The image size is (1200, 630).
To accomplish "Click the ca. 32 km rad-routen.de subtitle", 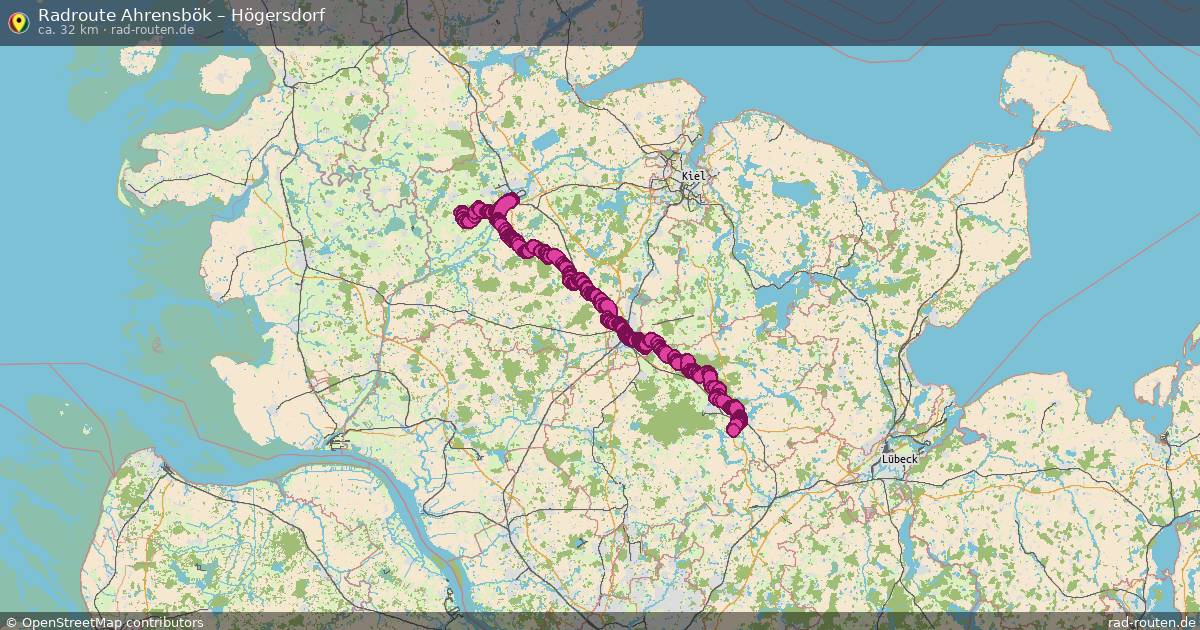I will point(116,31).
